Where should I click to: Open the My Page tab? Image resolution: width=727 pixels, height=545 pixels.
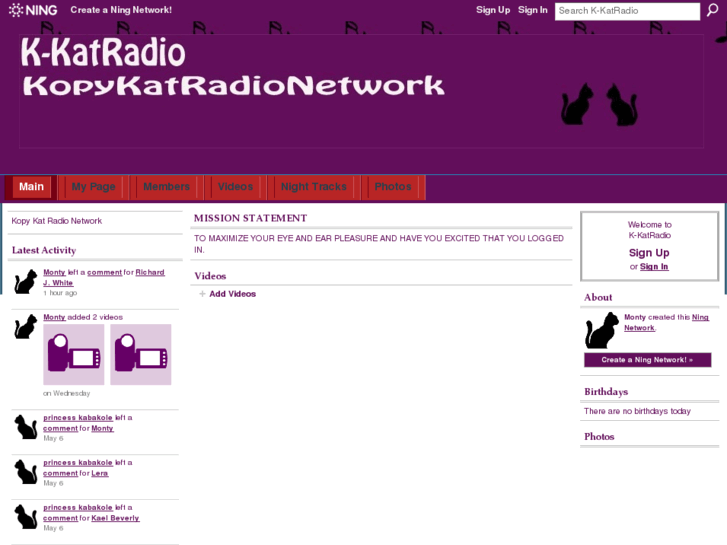[x=94, y=187]
